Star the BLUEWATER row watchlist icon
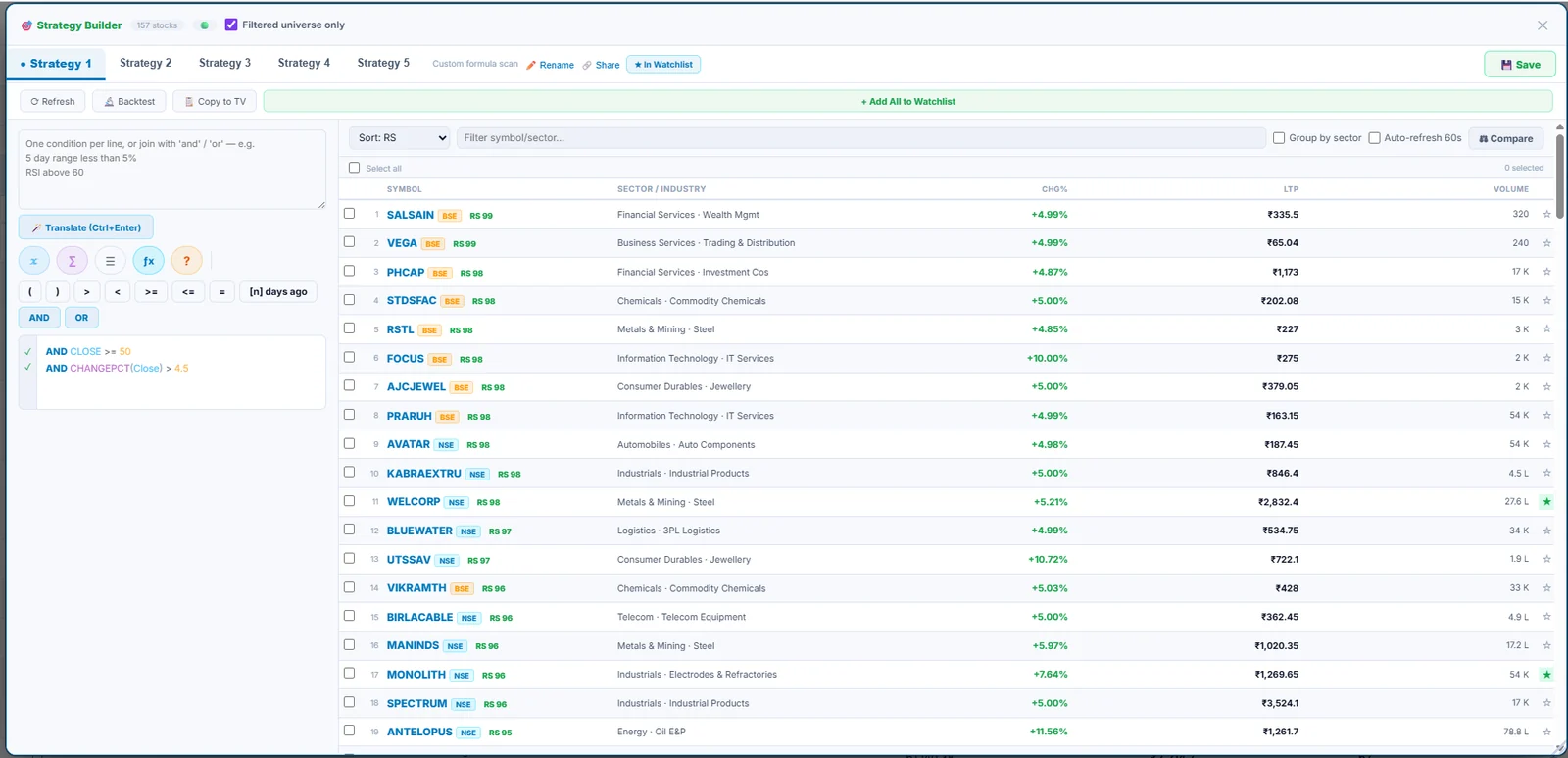Screen dimensions: 1568x758 tap(1547, 531)
